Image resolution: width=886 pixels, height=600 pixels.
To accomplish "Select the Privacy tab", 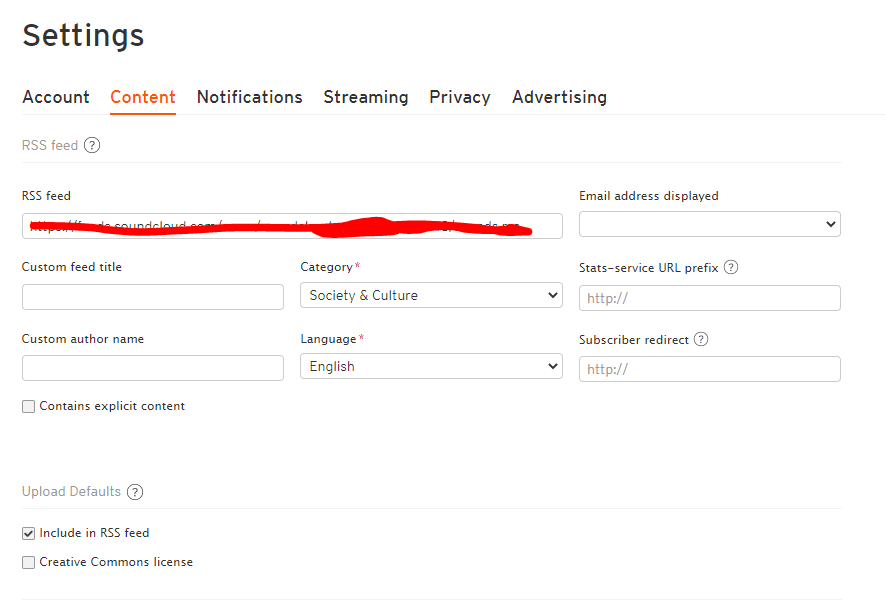I will pos(460,97).
